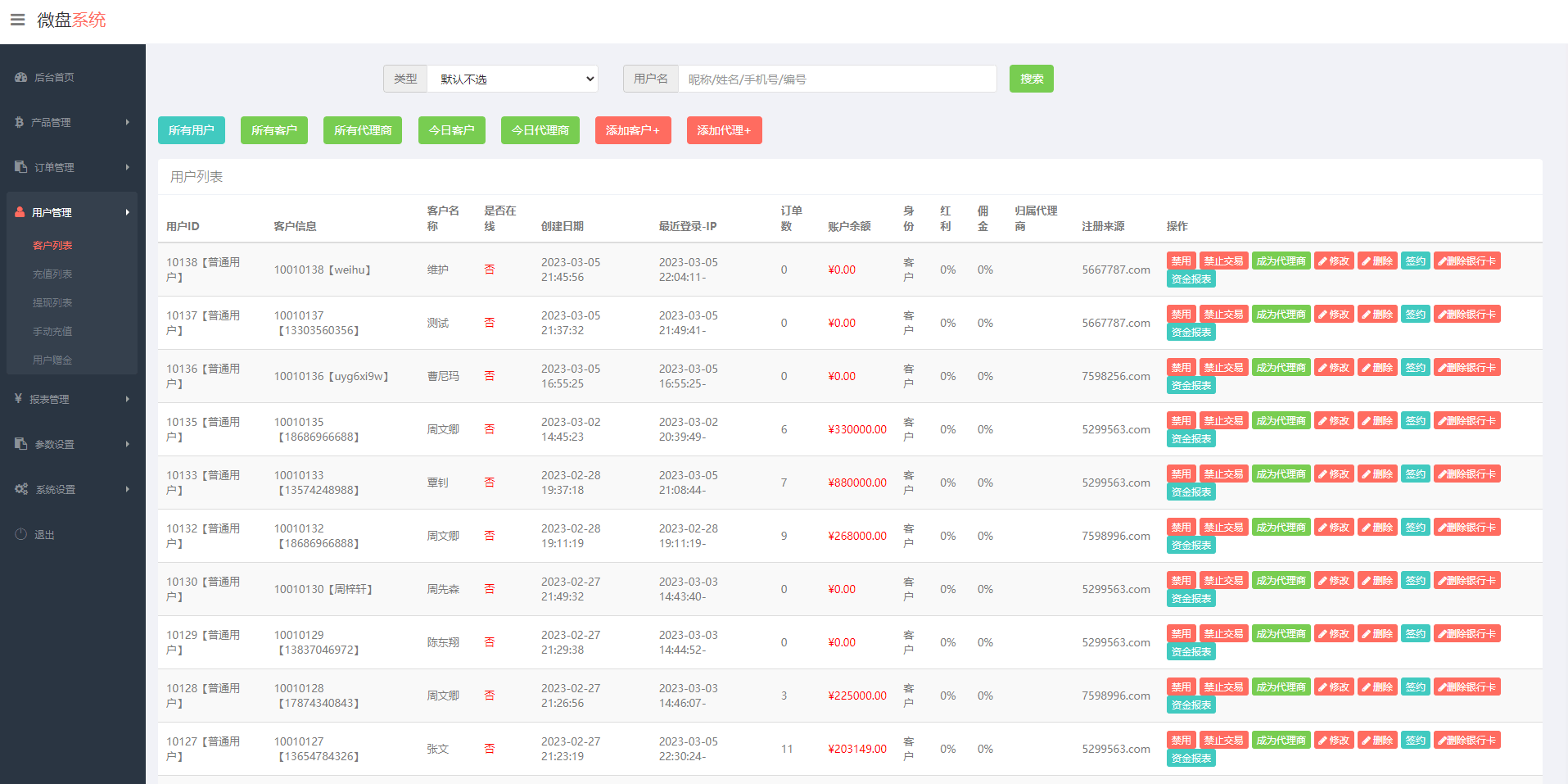Open the 提现列表 submenu item
Viewport: 1568px width, 784px height.
tap(52, 302)
